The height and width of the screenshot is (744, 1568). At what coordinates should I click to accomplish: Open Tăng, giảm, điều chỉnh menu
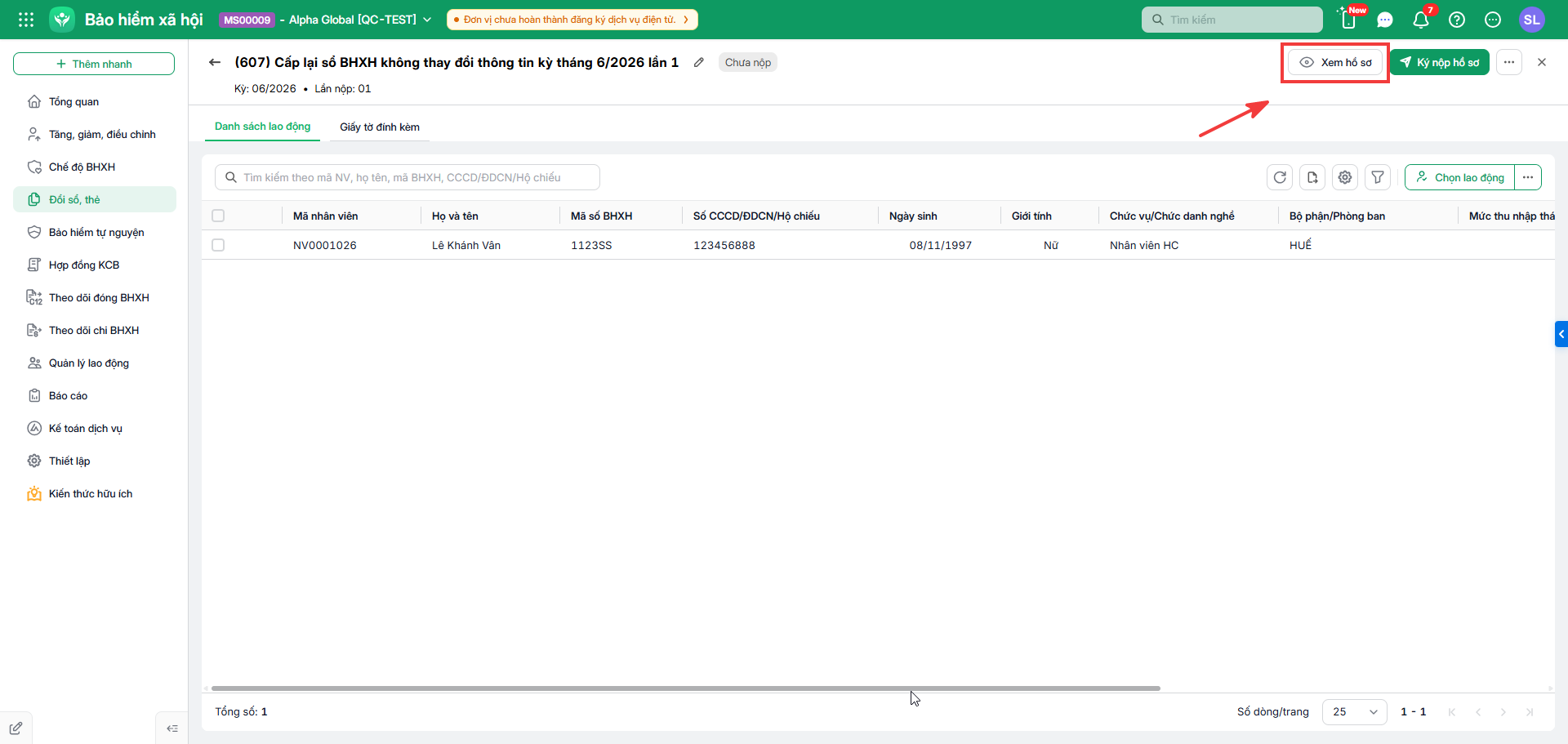[x=95, y=134]
